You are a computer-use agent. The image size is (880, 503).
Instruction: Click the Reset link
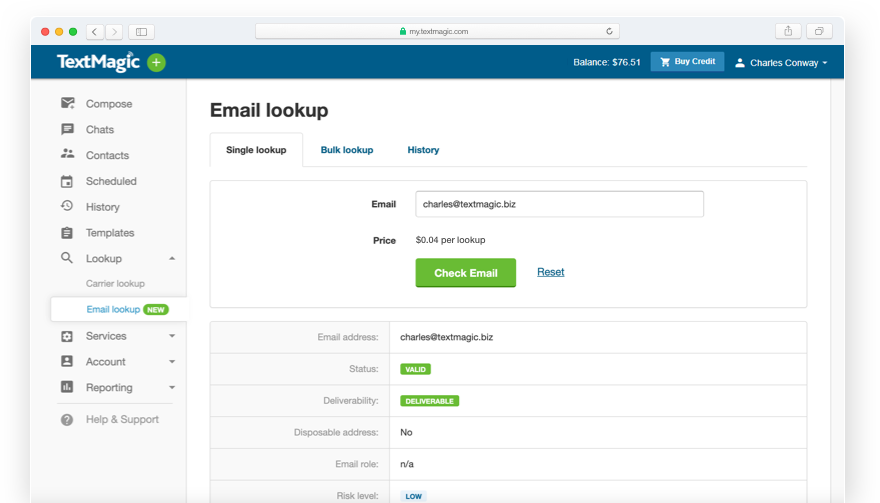click(551, 272)
